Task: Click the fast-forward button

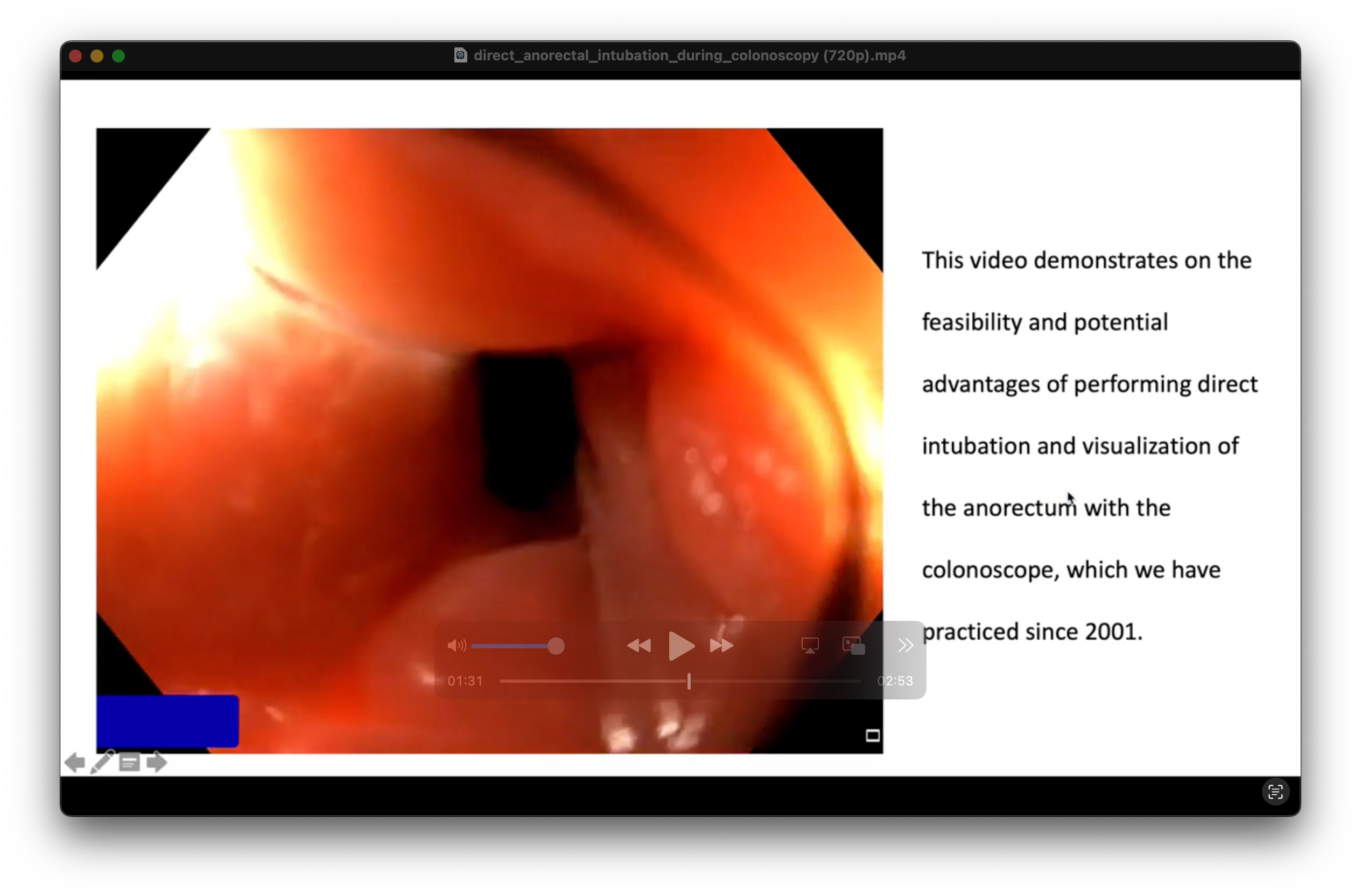Action: pos(721,646)
